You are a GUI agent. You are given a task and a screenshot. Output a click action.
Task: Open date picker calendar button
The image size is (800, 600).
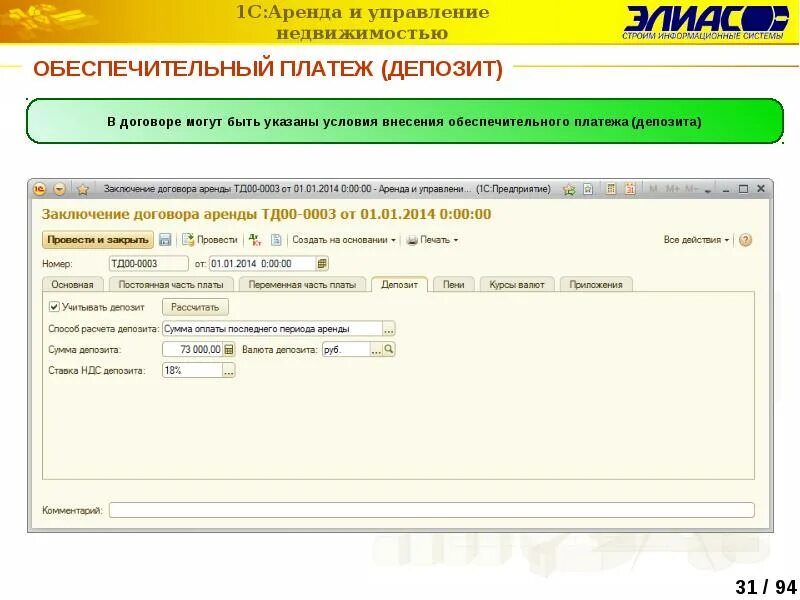coord(322,264)
